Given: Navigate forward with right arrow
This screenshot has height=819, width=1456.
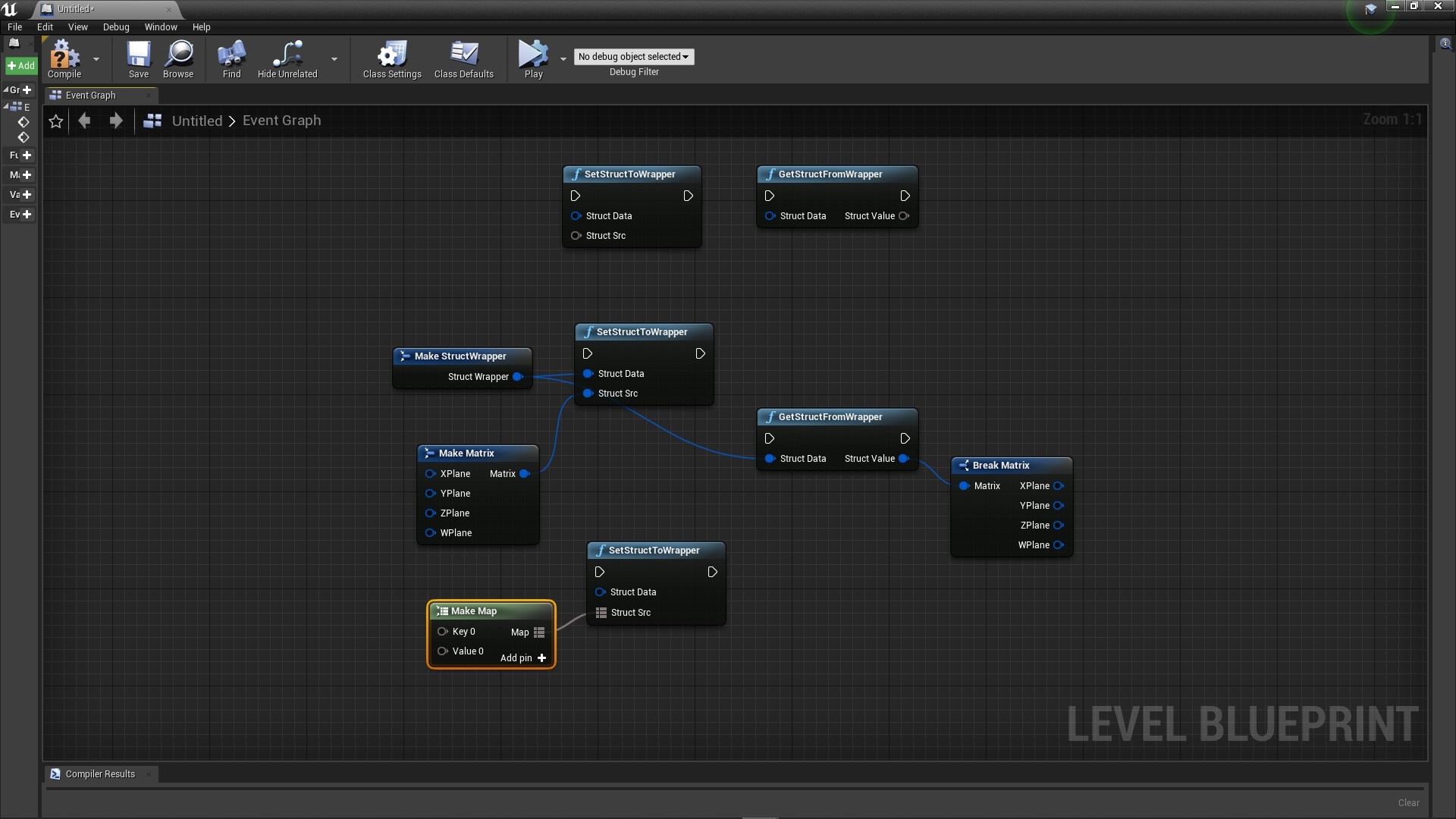Looking at the screenshot, I should tap(115, 121).
